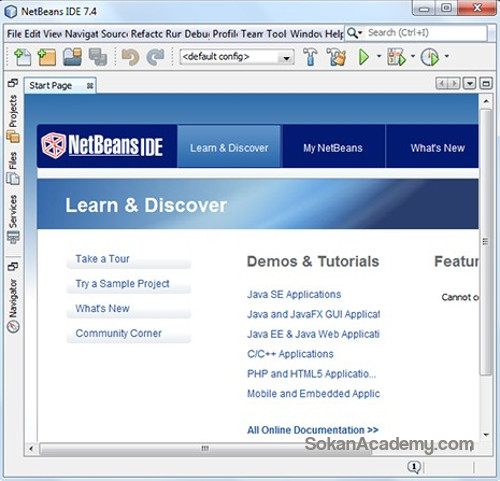500x481 pixels.
Task: Switch to the My NetBeans tab
Action: (333, 148)
